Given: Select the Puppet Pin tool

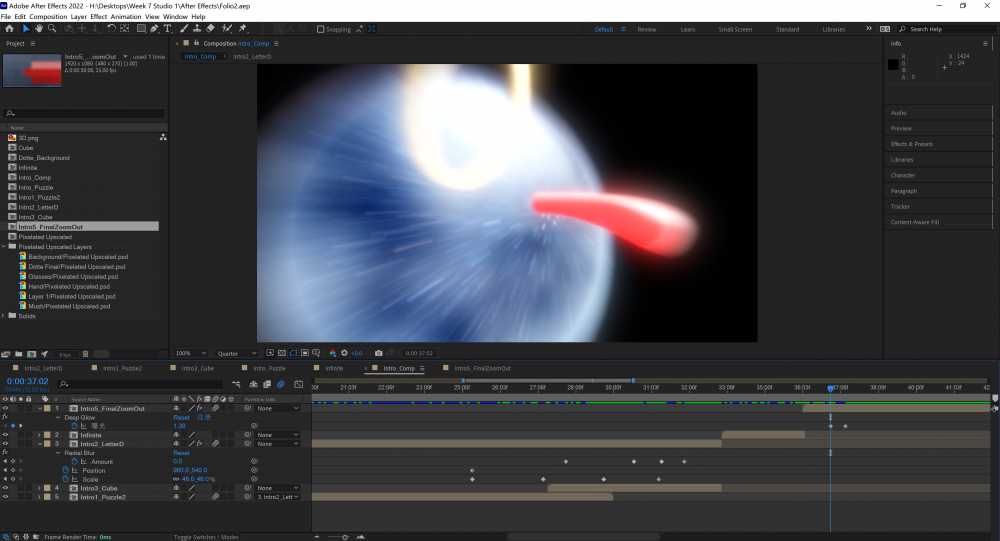Looking at the screenshot, I should point(242,29).
